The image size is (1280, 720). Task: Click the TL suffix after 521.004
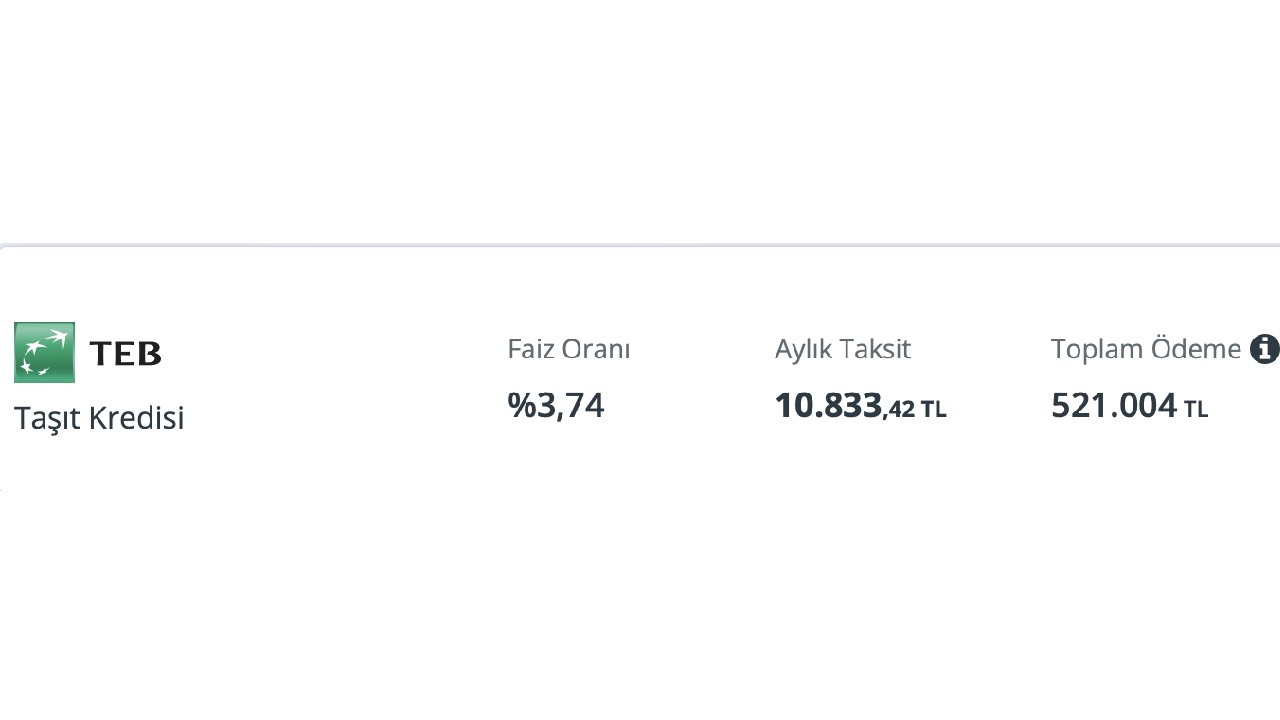coord(1196,409)
